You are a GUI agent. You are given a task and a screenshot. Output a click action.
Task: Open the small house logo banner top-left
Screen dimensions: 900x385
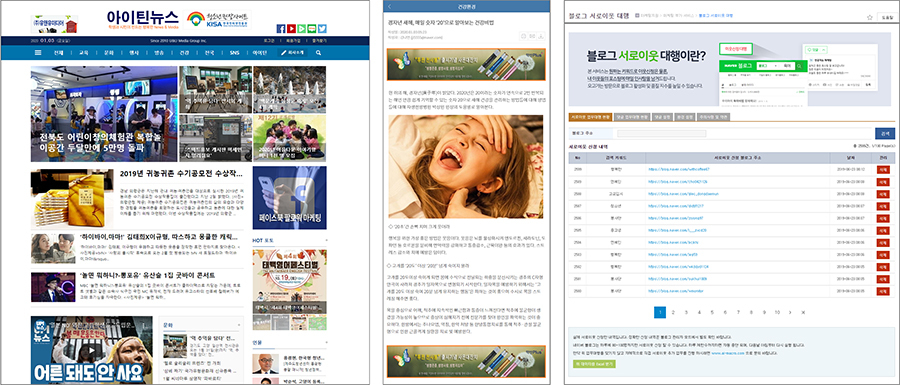click(x=55, y=24)
